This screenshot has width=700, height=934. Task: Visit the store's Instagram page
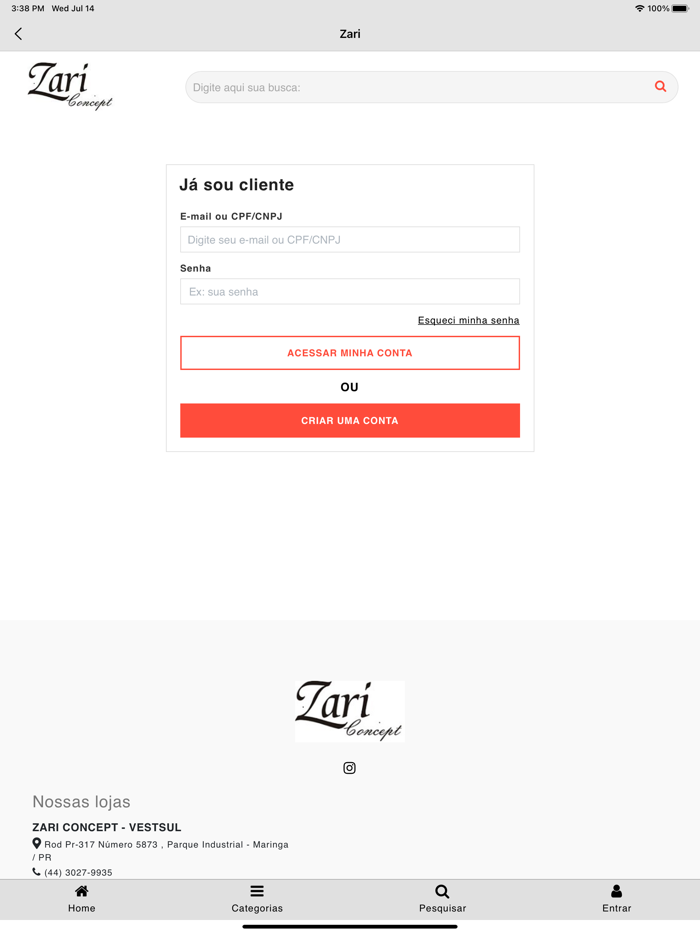pos(349,768)
